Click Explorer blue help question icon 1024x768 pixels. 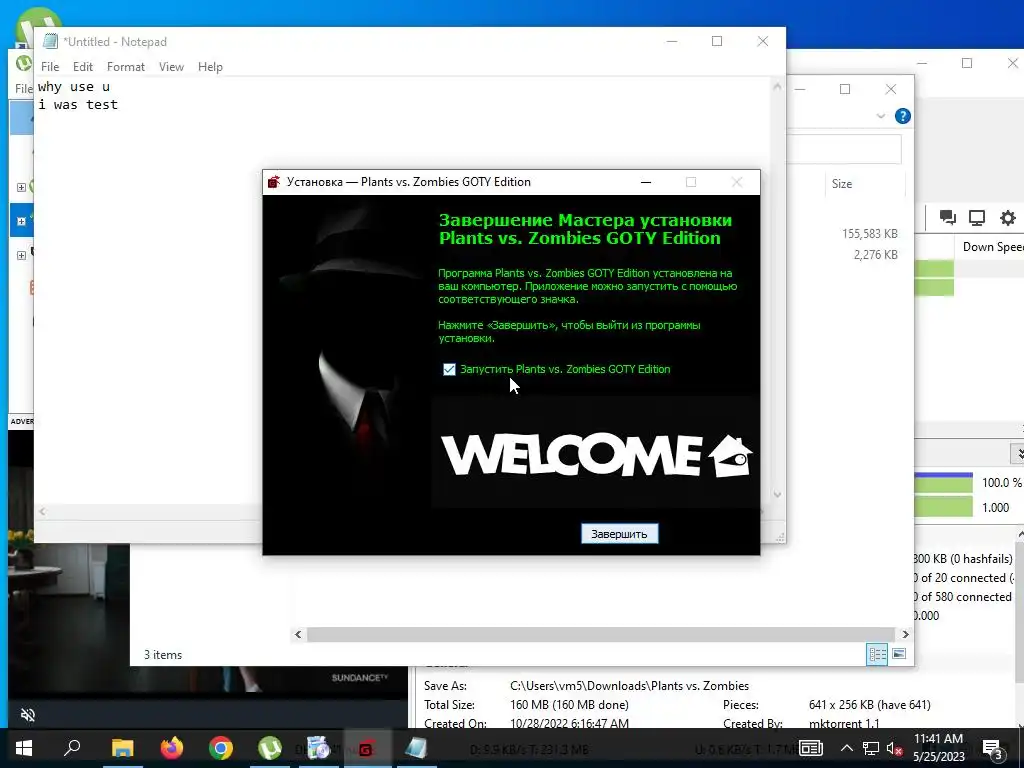pyautogui.click(x=903, y=116)
